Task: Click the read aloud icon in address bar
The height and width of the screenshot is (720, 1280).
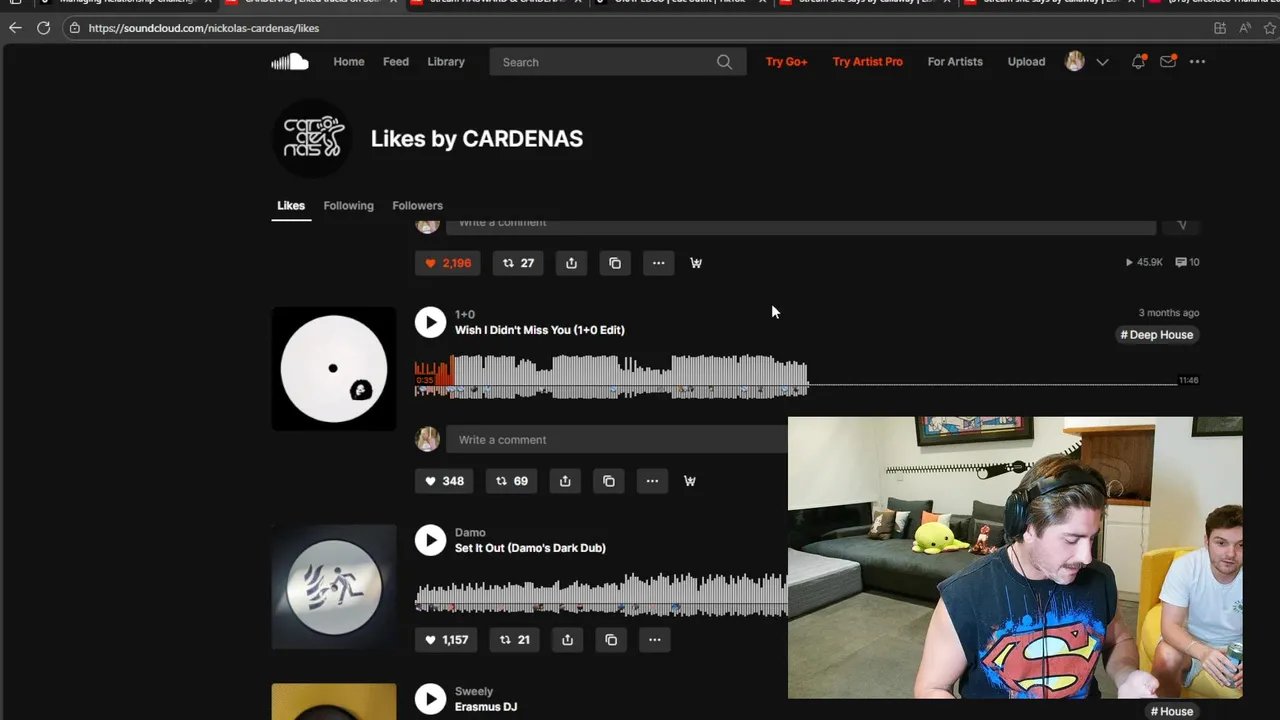Action: pos(1245,28)
